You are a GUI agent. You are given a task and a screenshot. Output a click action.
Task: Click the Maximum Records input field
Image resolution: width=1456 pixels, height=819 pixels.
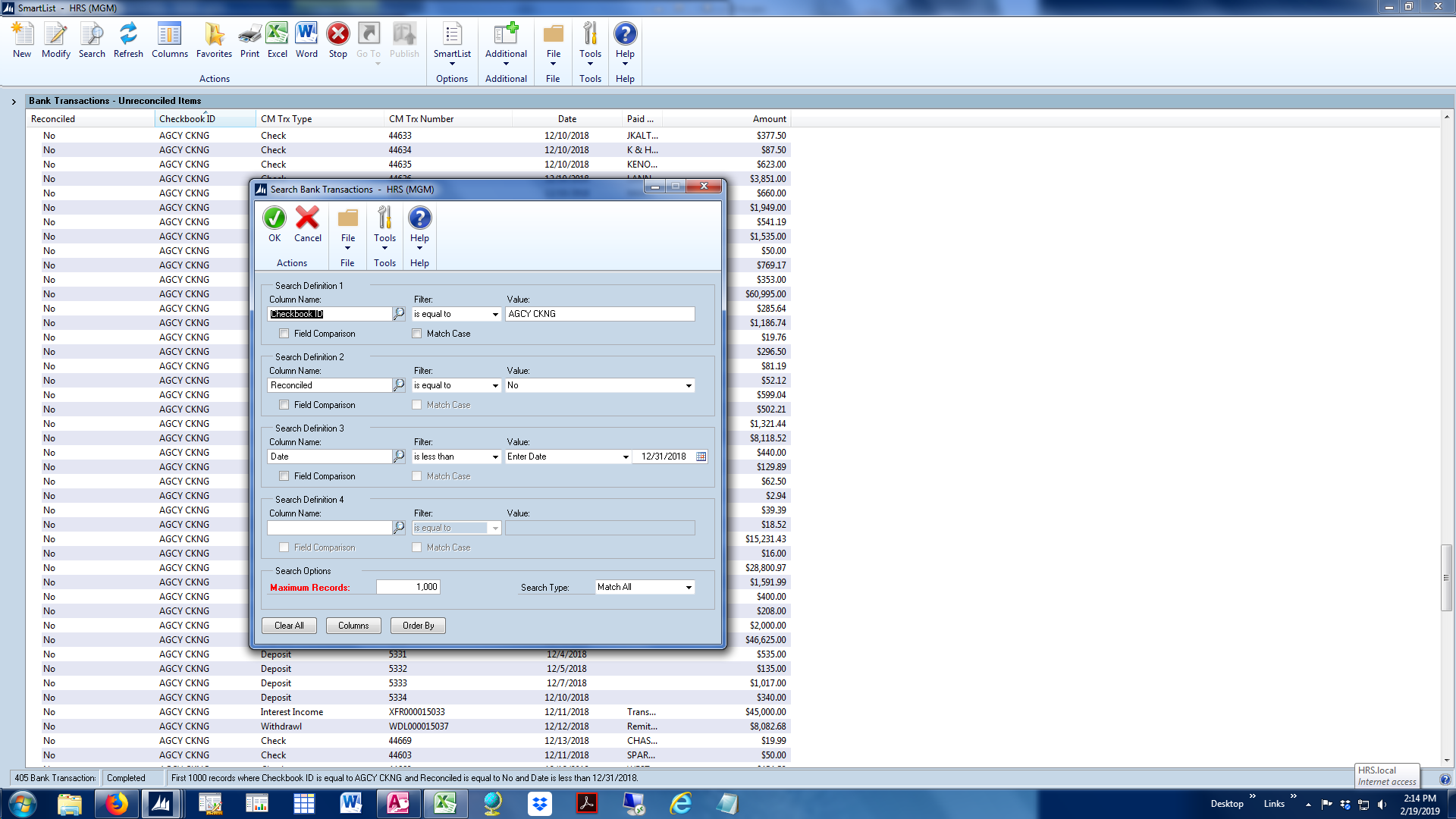point(408,587)
